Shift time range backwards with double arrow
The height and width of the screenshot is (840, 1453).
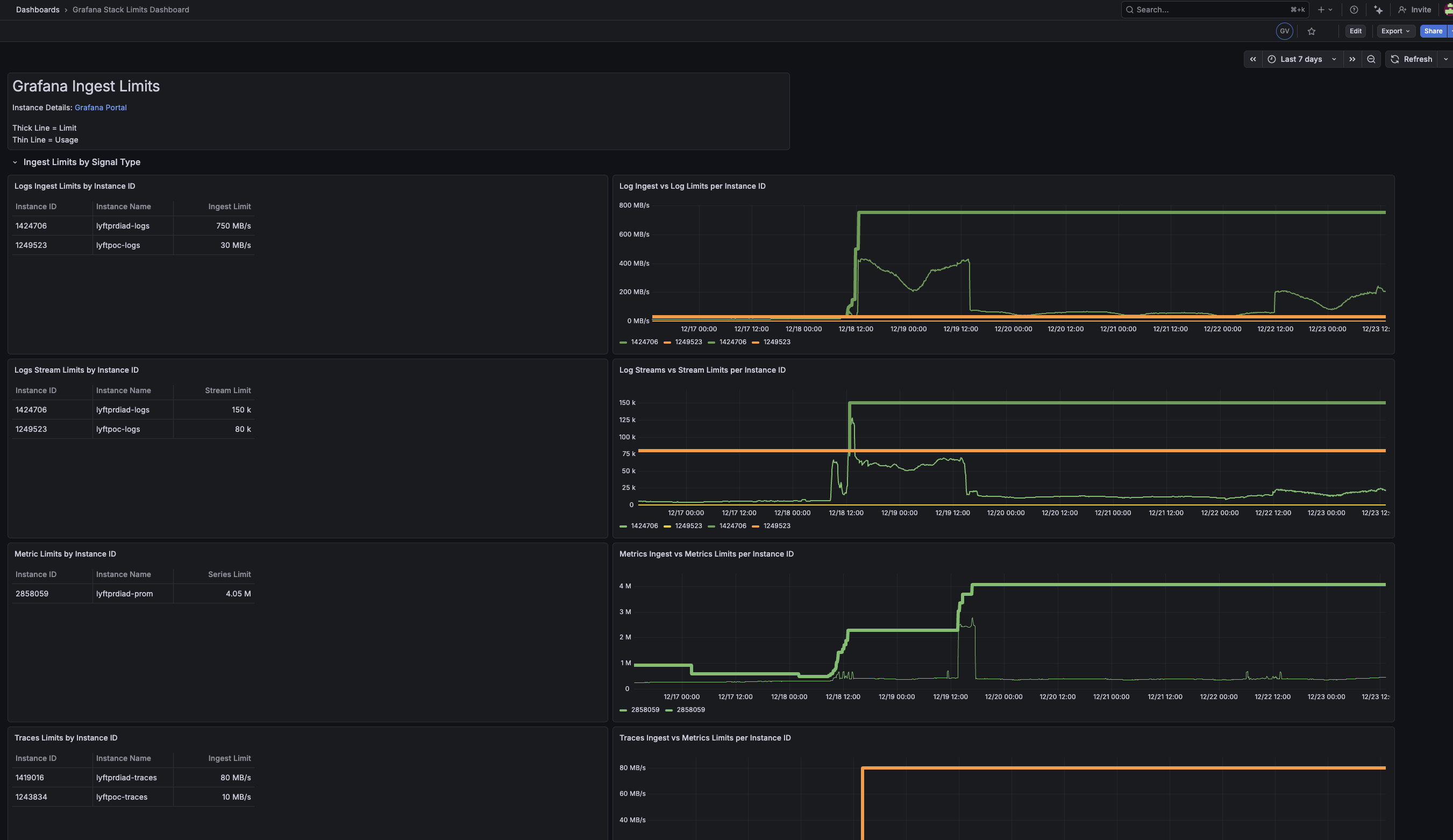point(1253,59)
